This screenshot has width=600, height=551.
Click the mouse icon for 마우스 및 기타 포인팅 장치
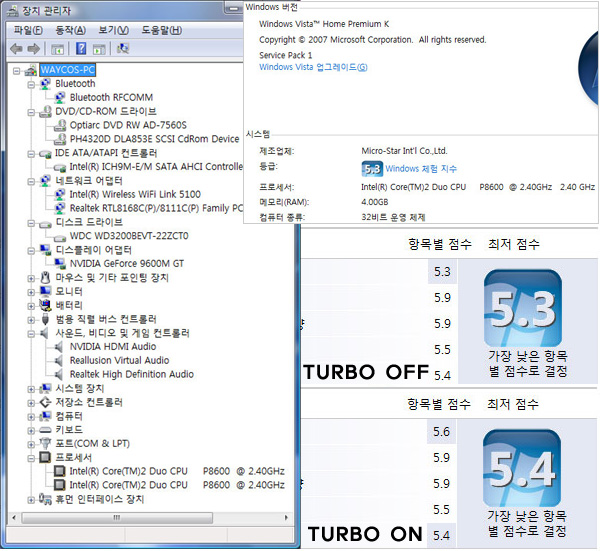pyautogui.click(x=45, y=277)
